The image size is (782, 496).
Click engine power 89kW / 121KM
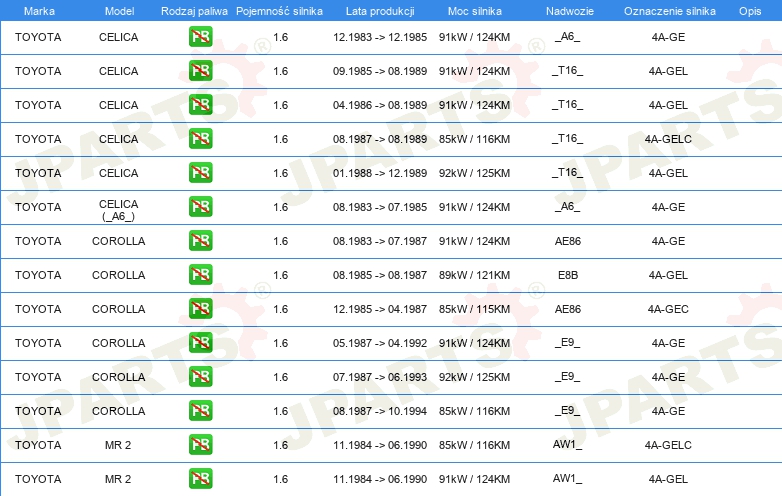[x=474, y=275]
